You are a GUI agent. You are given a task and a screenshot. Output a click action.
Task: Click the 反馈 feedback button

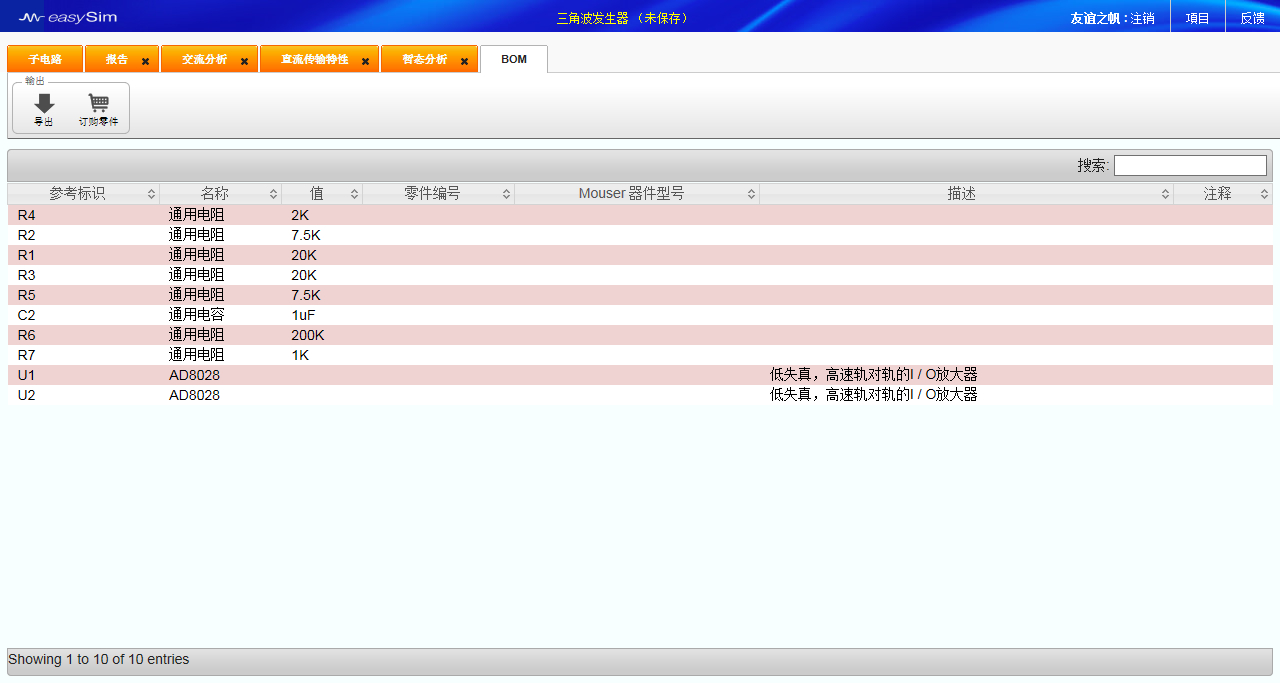point(1252,17)
